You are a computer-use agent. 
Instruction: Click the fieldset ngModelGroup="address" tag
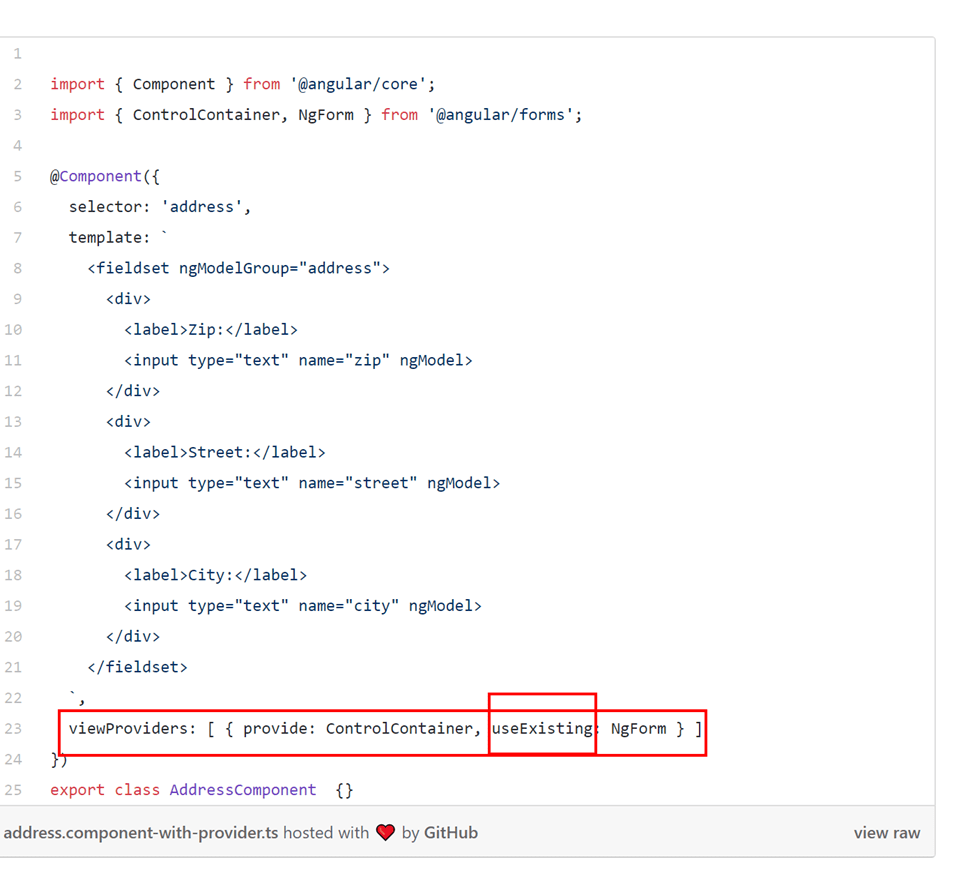point(238,269)
